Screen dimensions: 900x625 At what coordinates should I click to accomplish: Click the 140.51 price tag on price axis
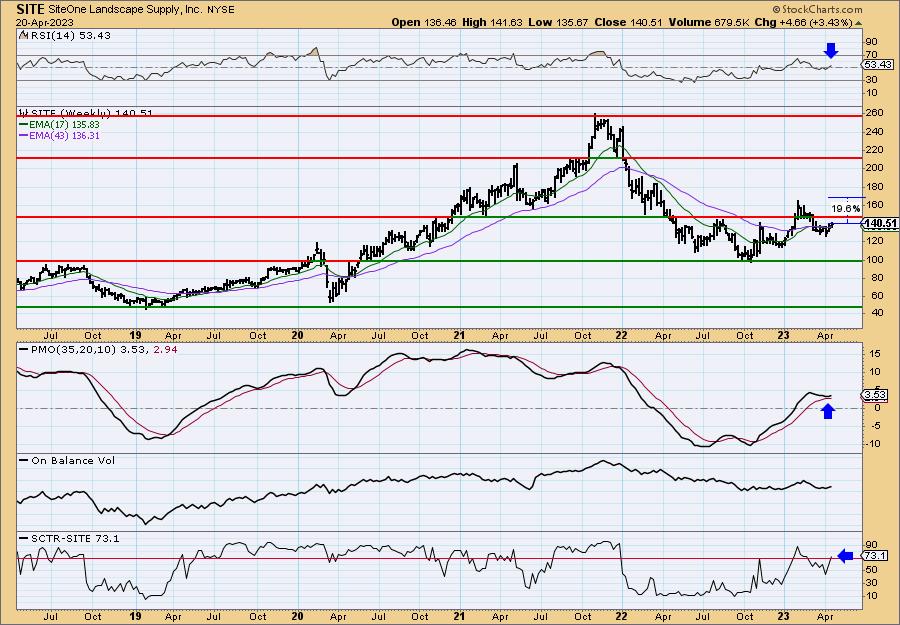pyautogui.click(x=880, y=224)
